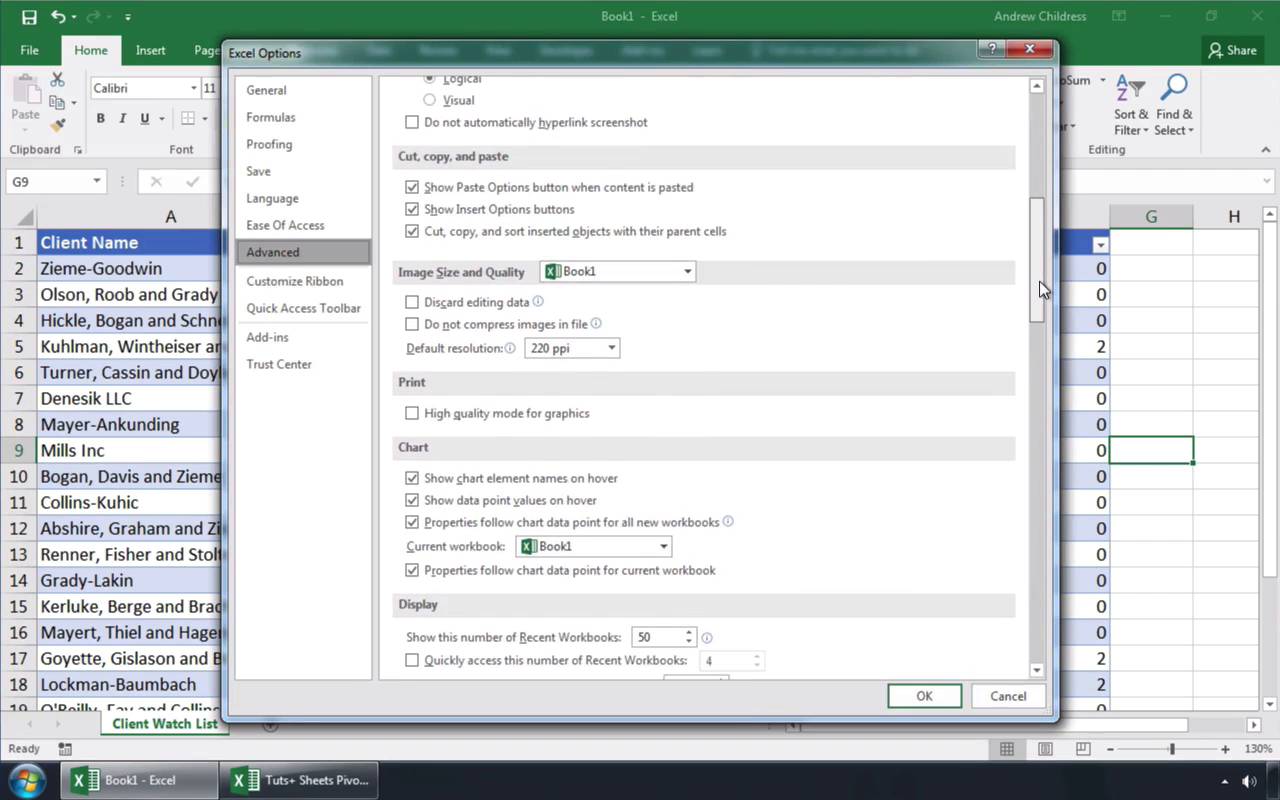Screen dimensions: 1280x800
Task: Toggle Bold formatting button
Action: coord(100,119)
